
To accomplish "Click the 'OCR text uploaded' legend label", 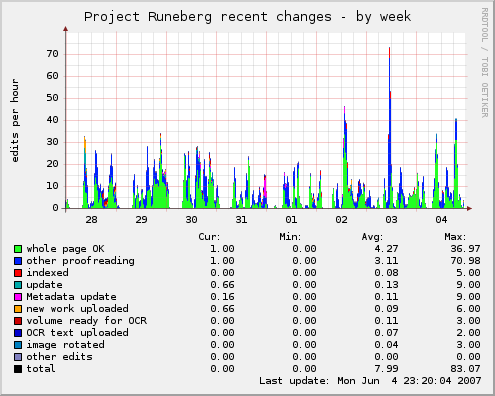I will 78,333.
